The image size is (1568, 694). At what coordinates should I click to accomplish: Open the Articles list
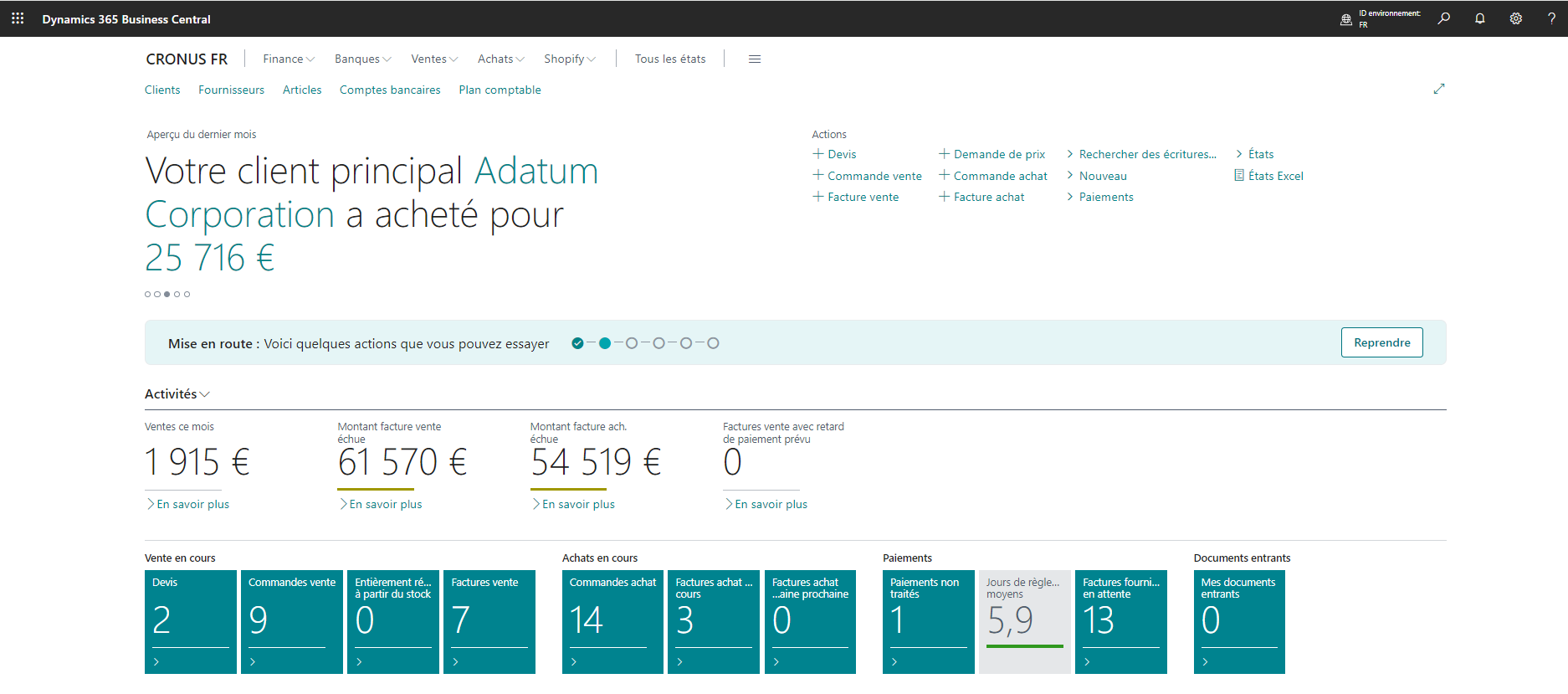tap(302, 90)
